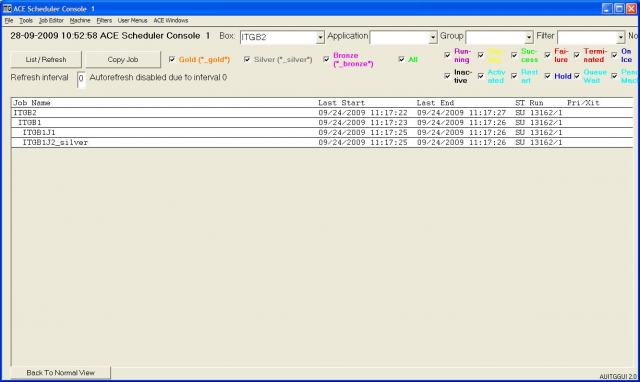The image size is (640, 382).
Task: Open the ACE Windows menu
Action: 171,20
